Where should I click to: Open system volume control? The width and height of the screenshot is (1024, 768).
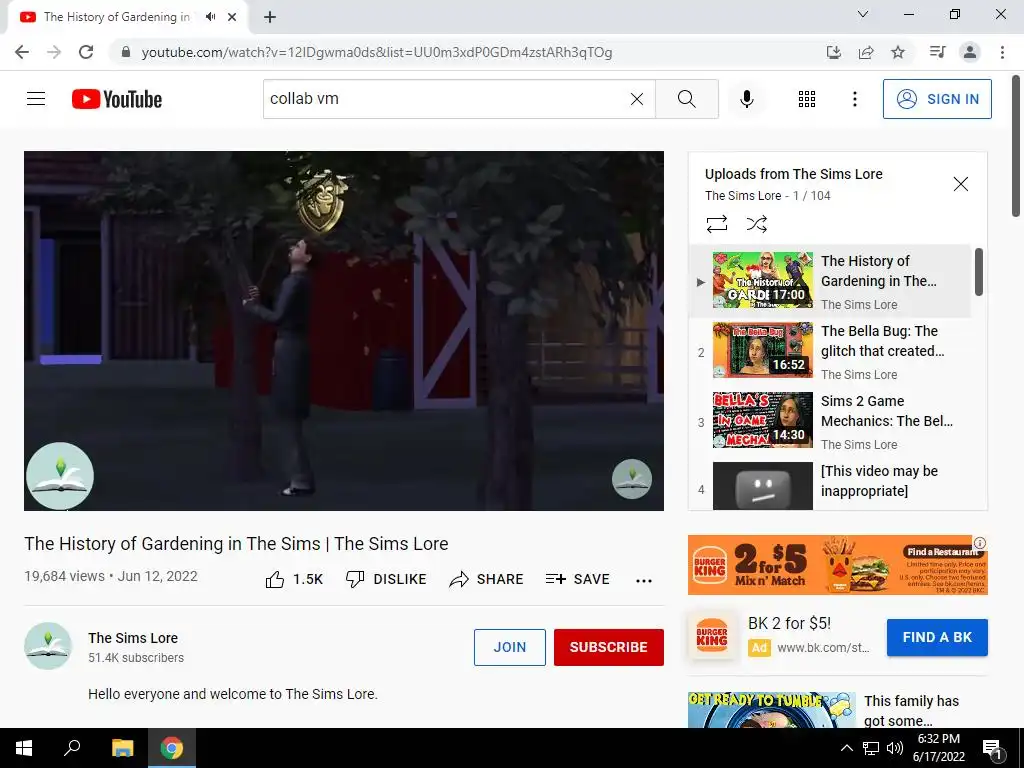coord(895,748)
